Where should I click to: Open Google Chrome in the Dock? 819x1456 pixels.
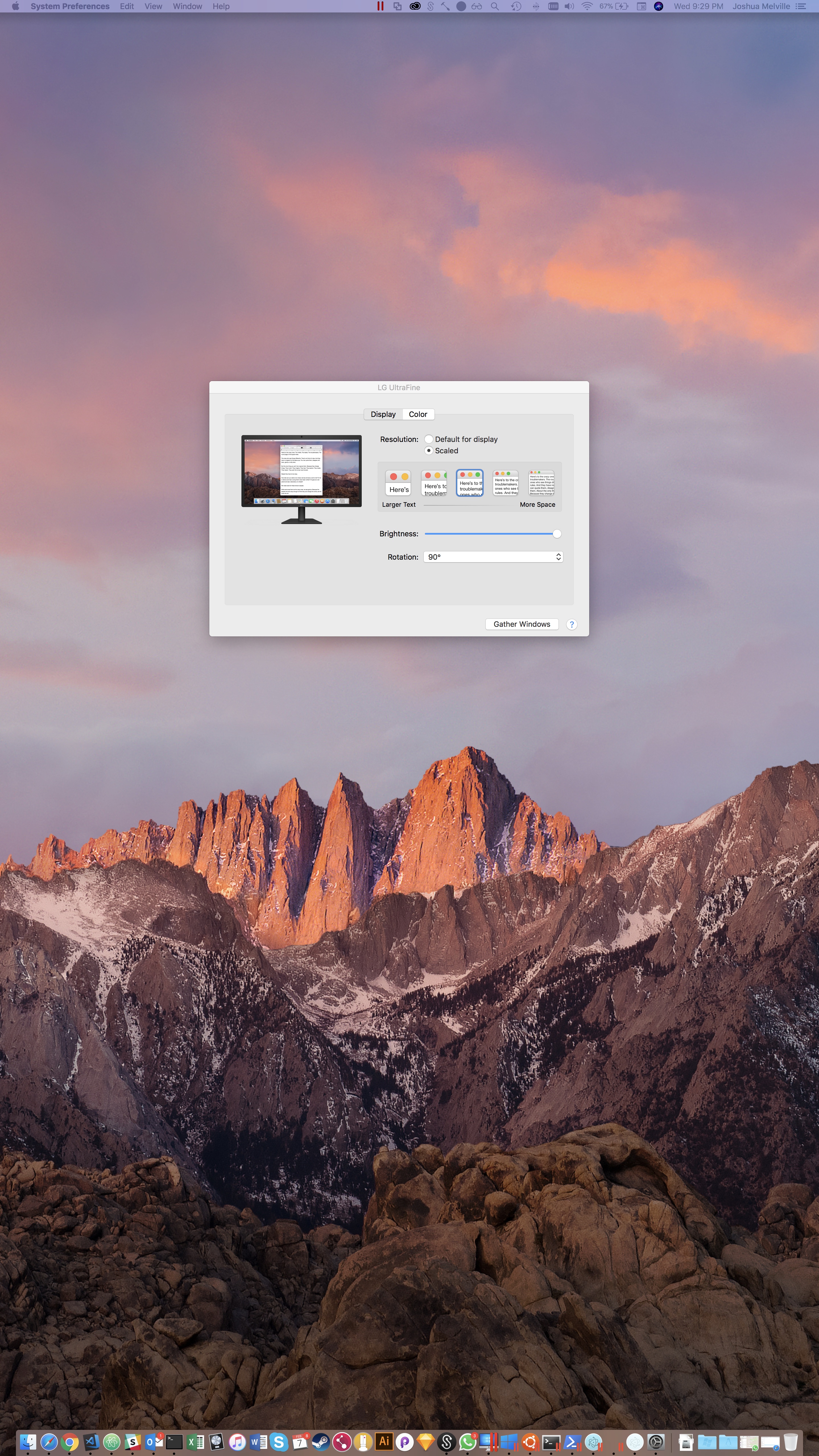coord(69,1442)
